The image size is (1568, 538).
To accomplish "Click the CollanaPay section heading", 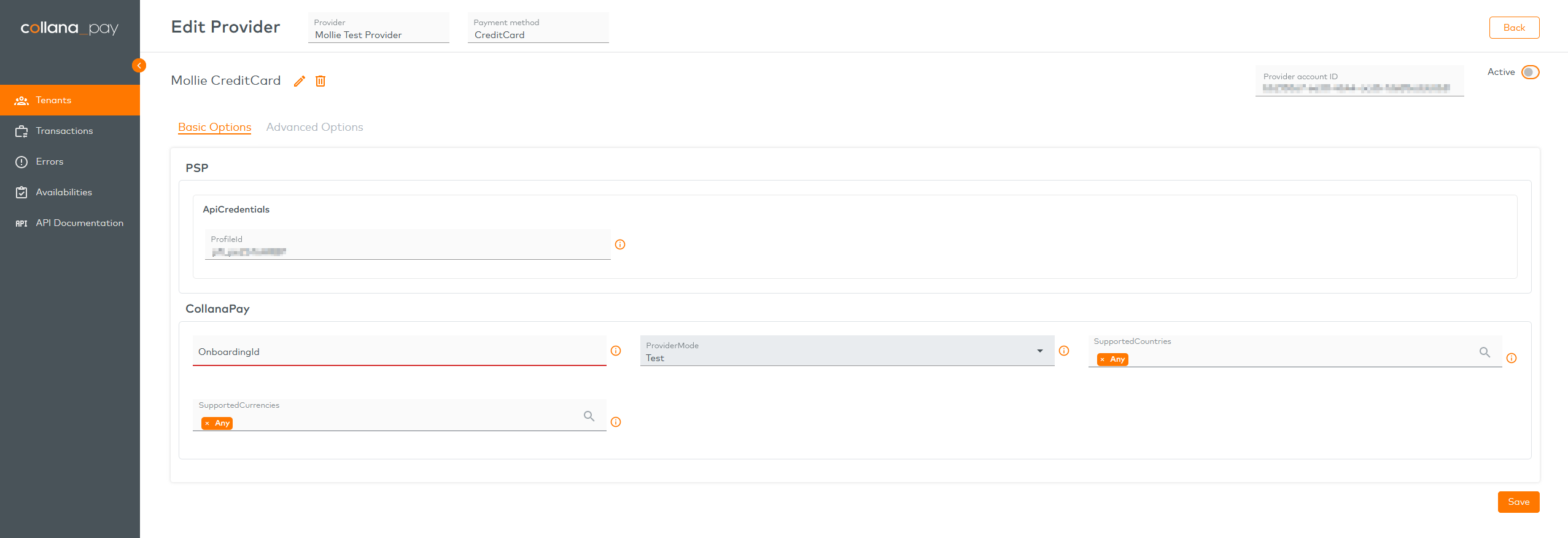I will (217, 309).
